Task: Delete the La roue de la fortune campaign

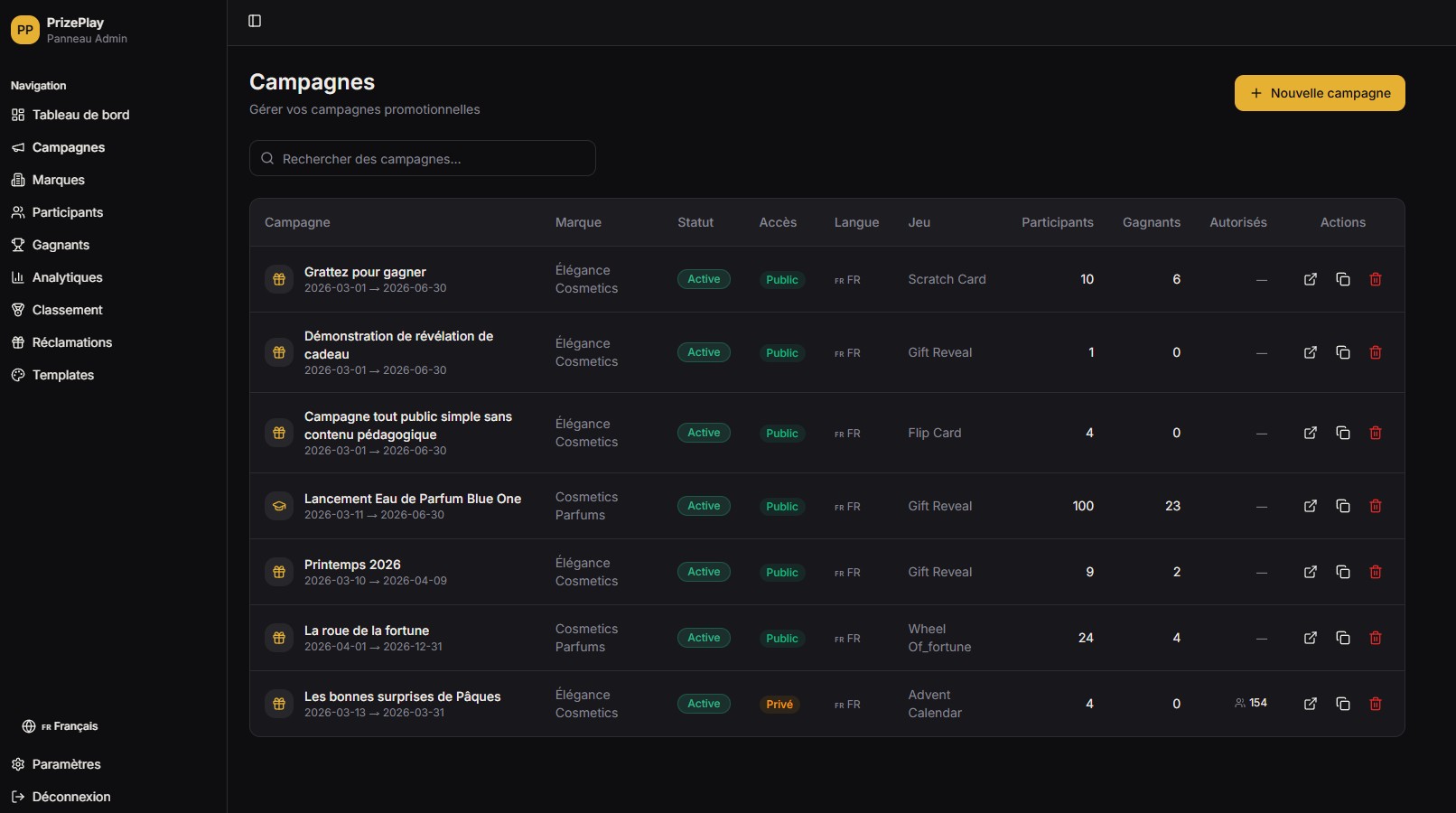Action: pos(1375,638)
